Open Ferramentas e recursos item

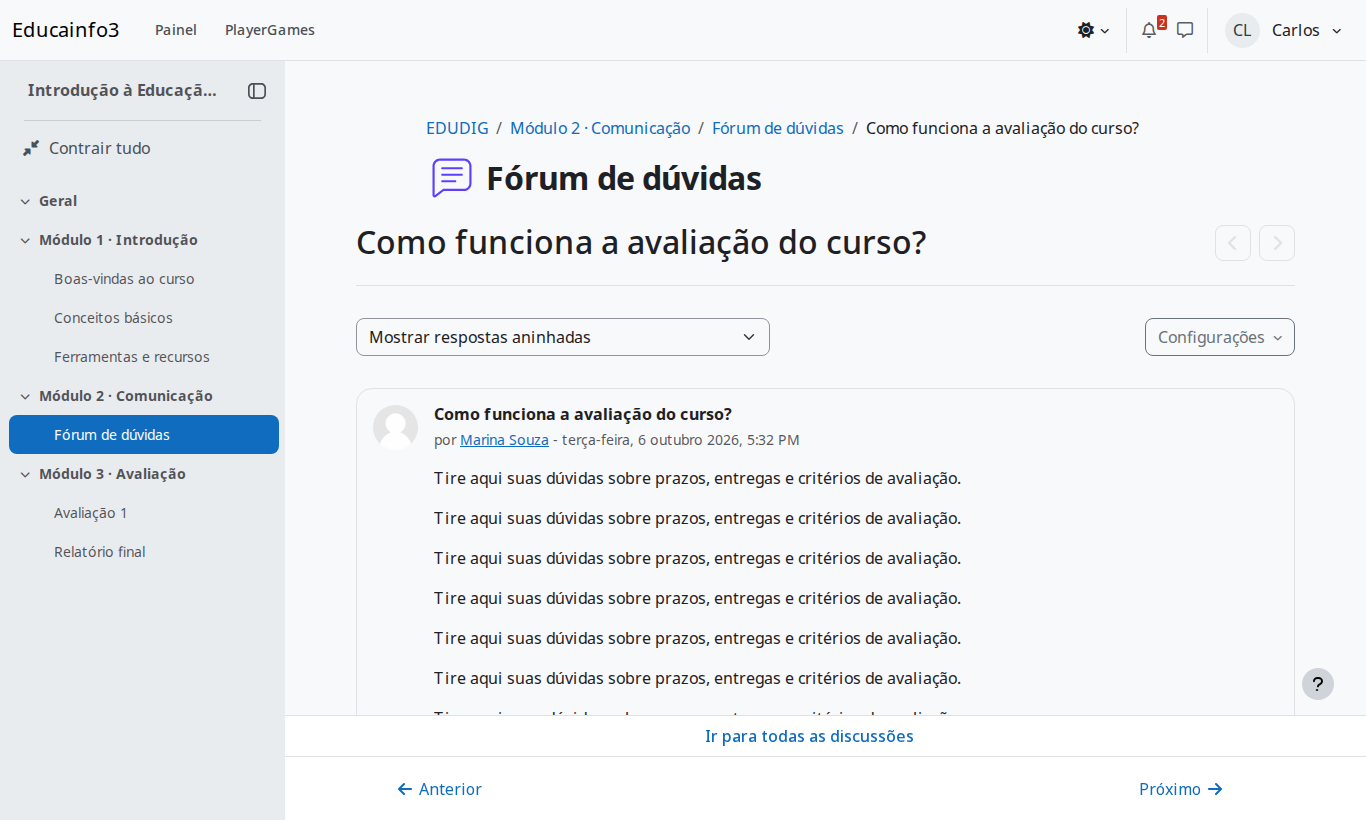[x=132, y=357]
